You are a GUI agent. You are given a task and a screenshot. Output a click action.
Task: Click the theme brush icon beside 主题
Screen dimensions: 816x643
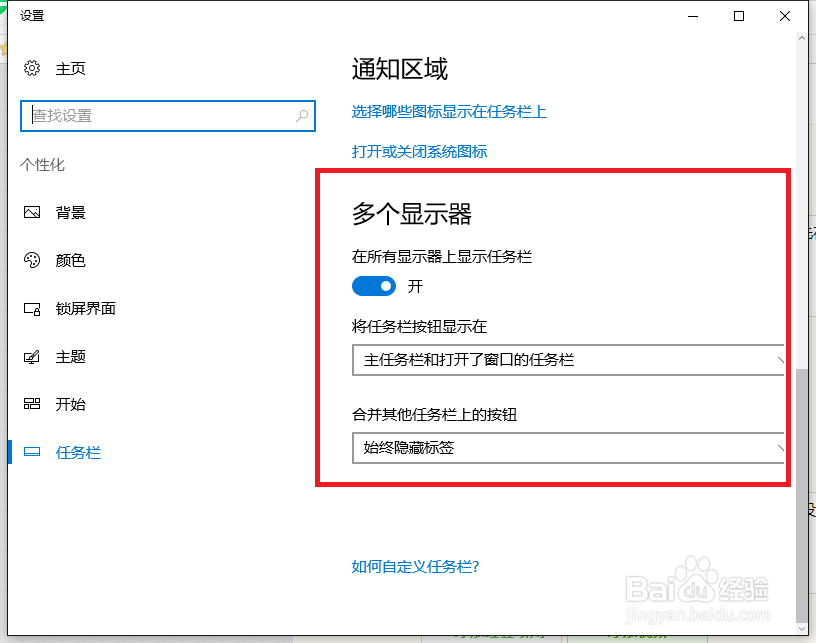click(x=32, y=357)
